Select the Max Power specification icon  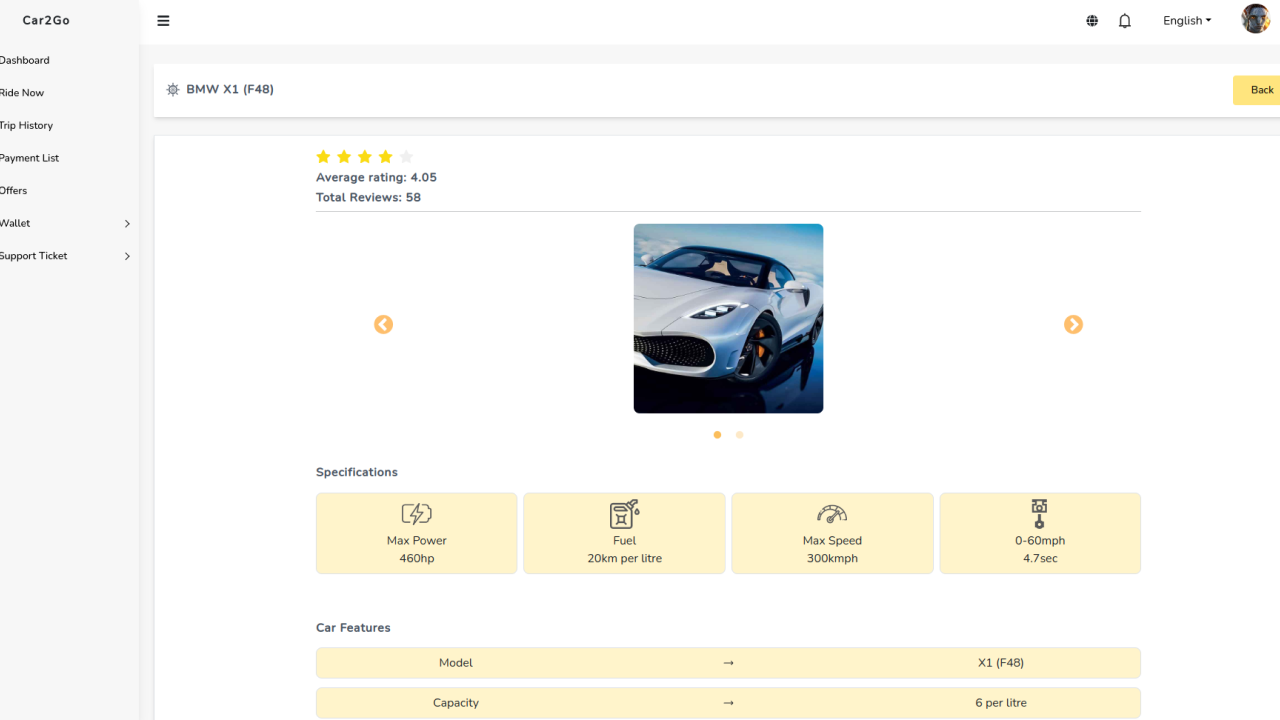(x=416, y=513)
